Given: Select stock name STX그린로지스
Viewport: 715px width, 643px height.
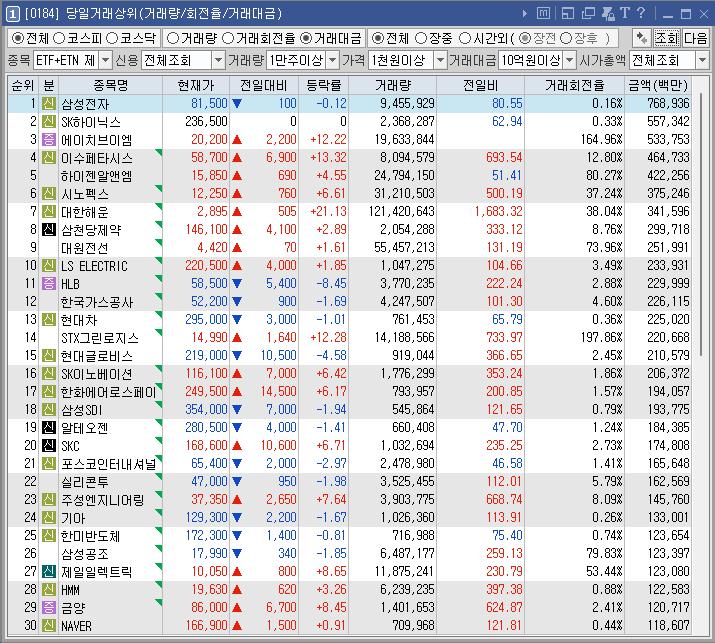Looking at the screenshot, I should click(x=99, y=337).
